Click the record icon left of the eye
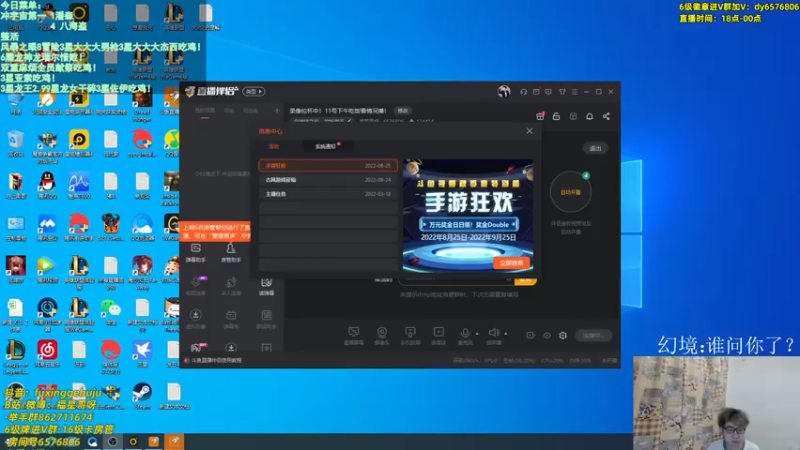The image size is (800, 450). pyautogui.click(x=531, y=335)
